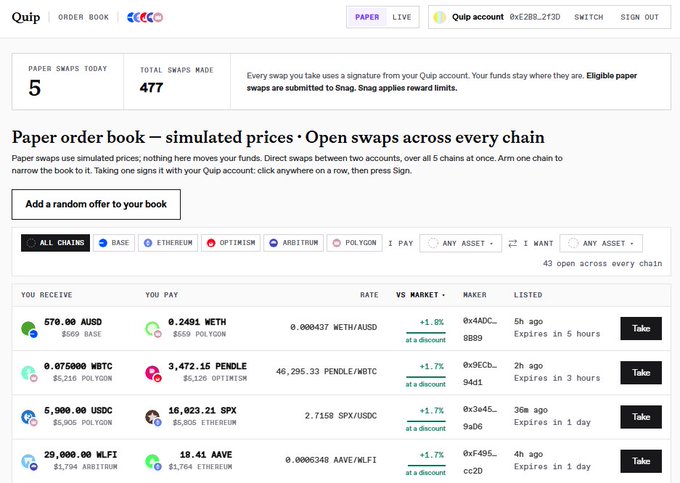Take the 5,900.00 USDC swap
Screen dimensions: 680x483
[x=641, y=417]
